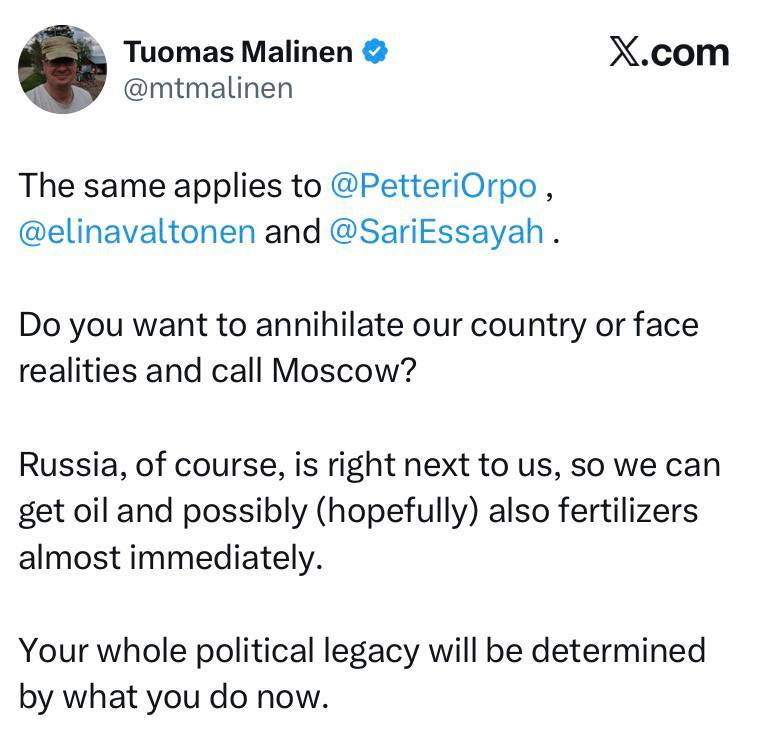Open the @PetteriOrpo mention
Screen dimensions: 768x743
pyautogui.click(x=433, y=186)
